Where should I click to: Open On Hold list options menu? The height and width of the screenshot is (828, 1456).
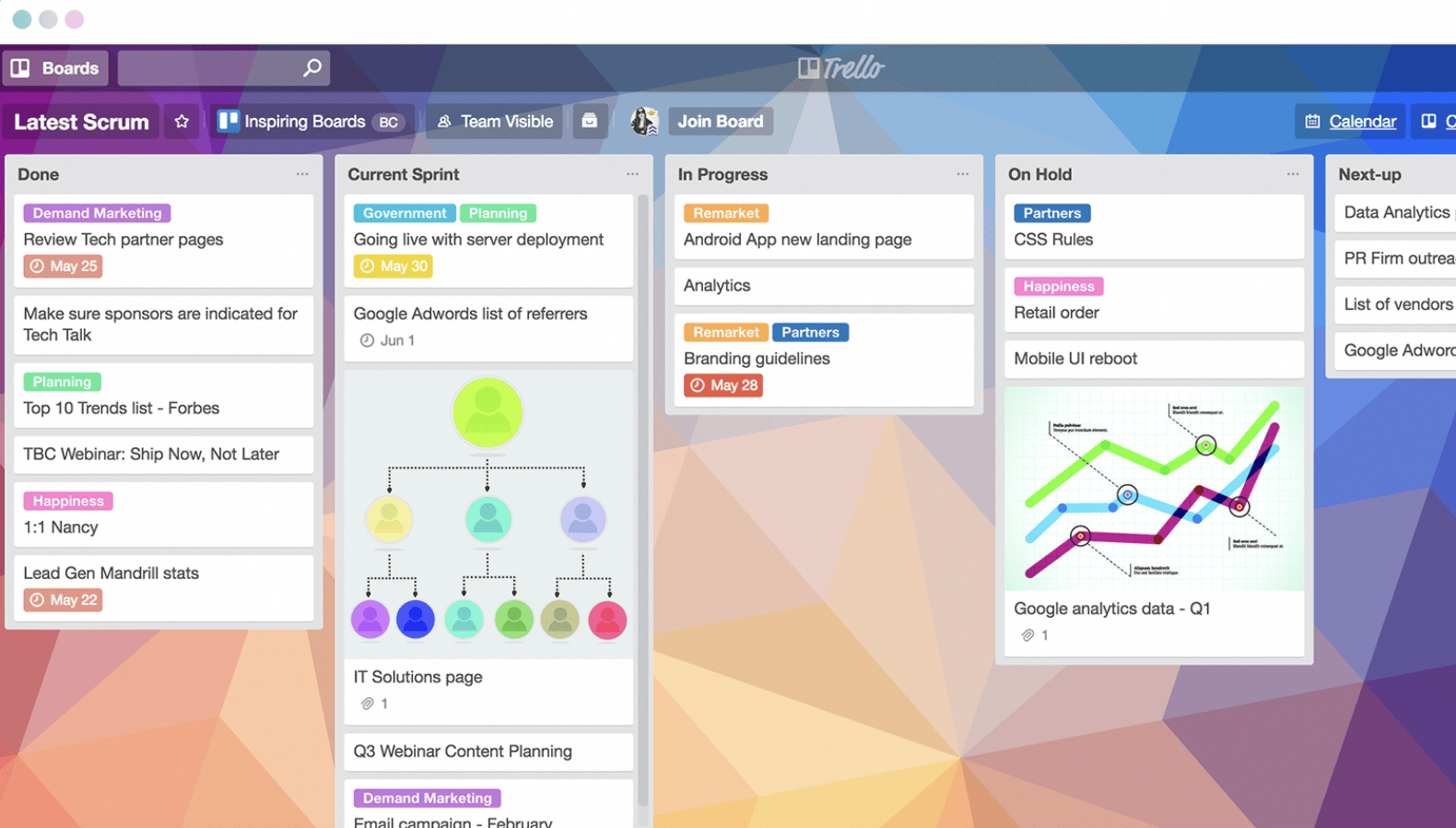[1293, 174]
